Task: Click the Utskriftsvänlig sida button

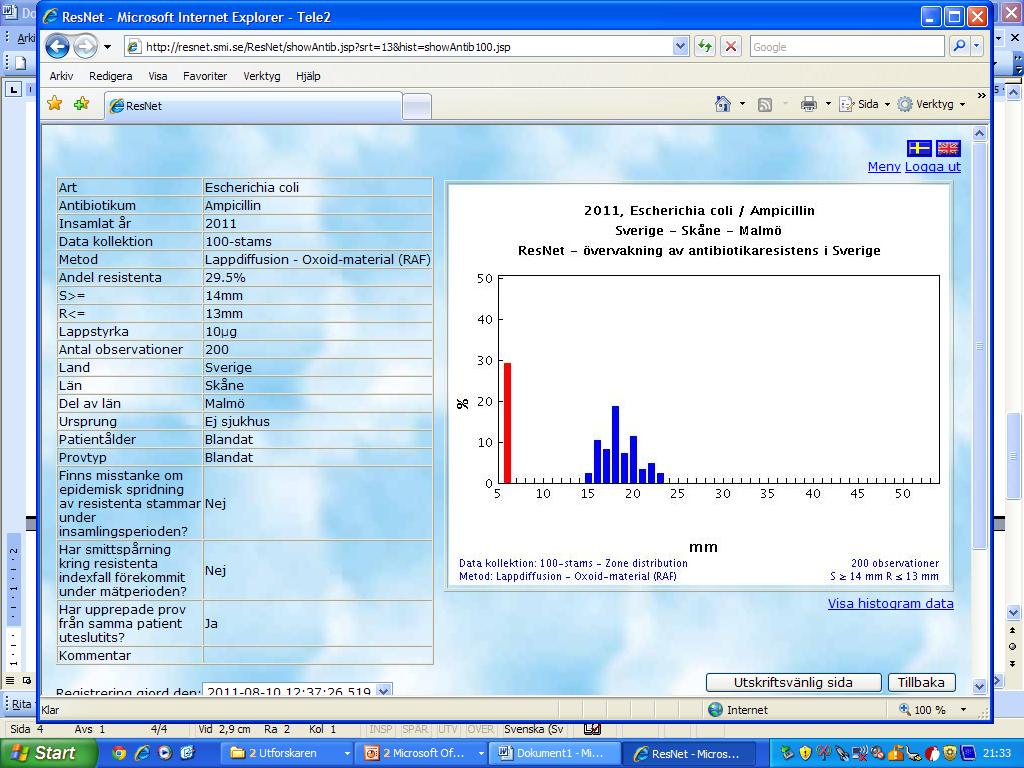Action: tap(793, 682)
